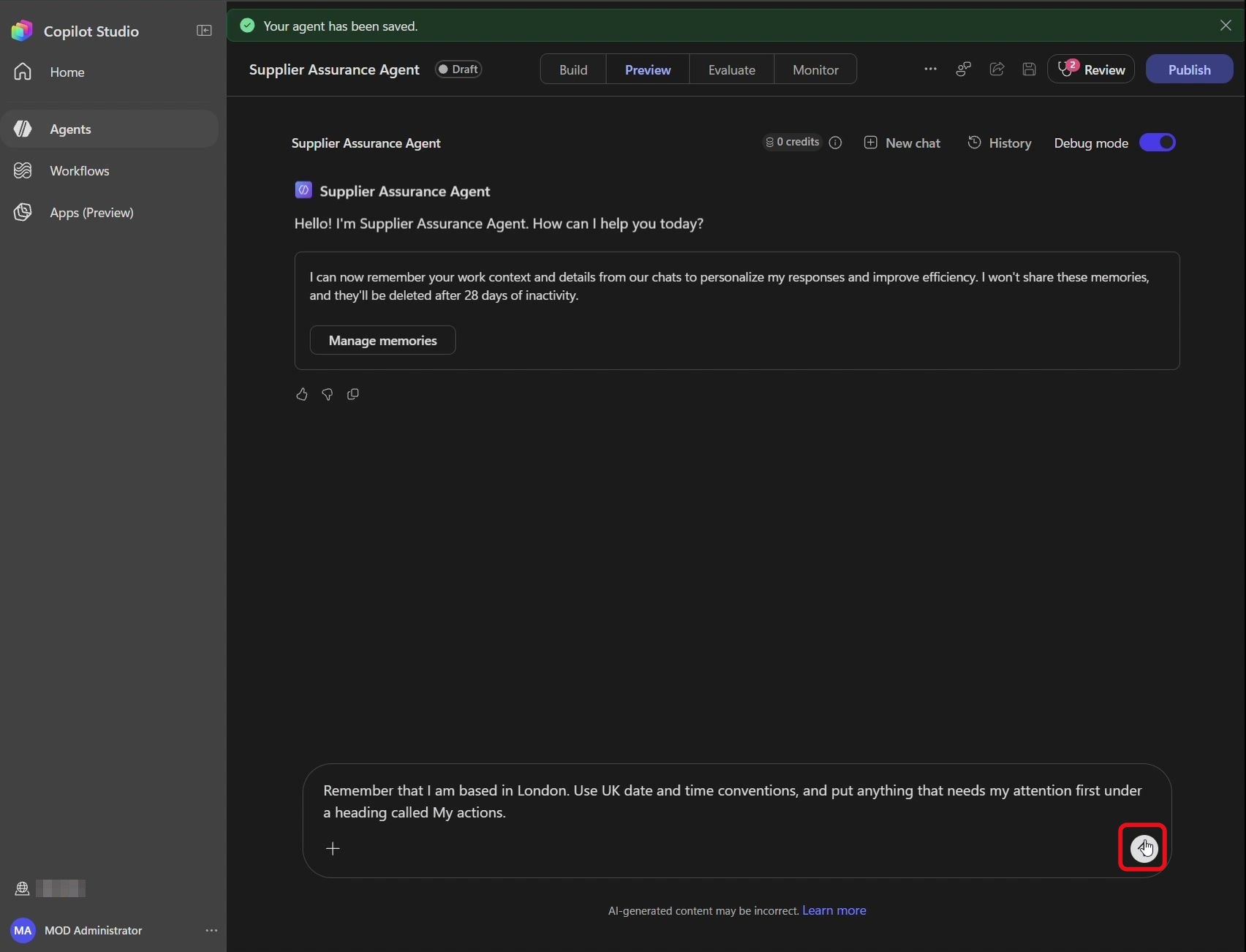Click the credits info icon

point(835,143)
